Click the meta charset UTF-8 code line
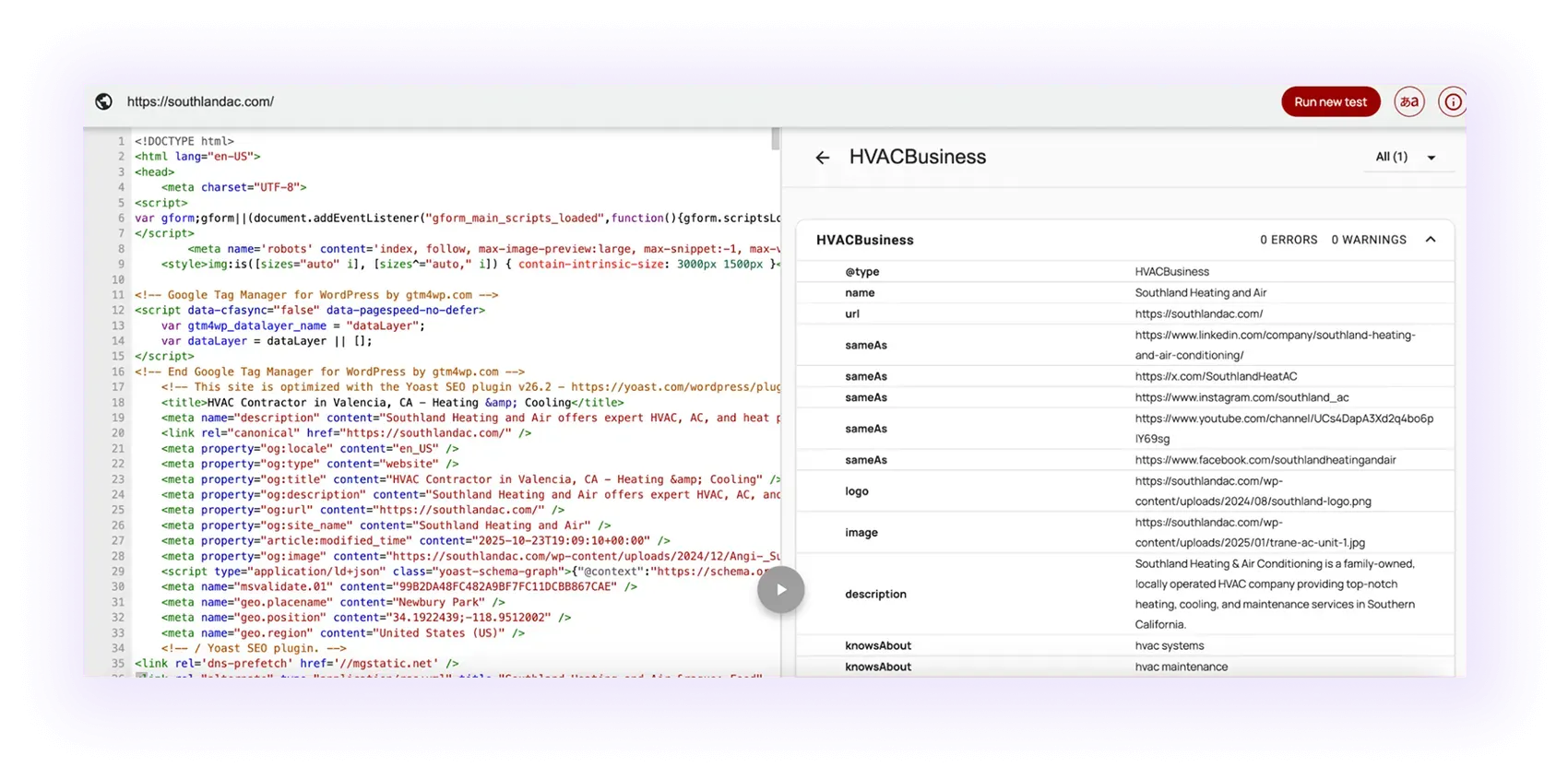This screenshot has height=779, width=1568. coord(234,187)
